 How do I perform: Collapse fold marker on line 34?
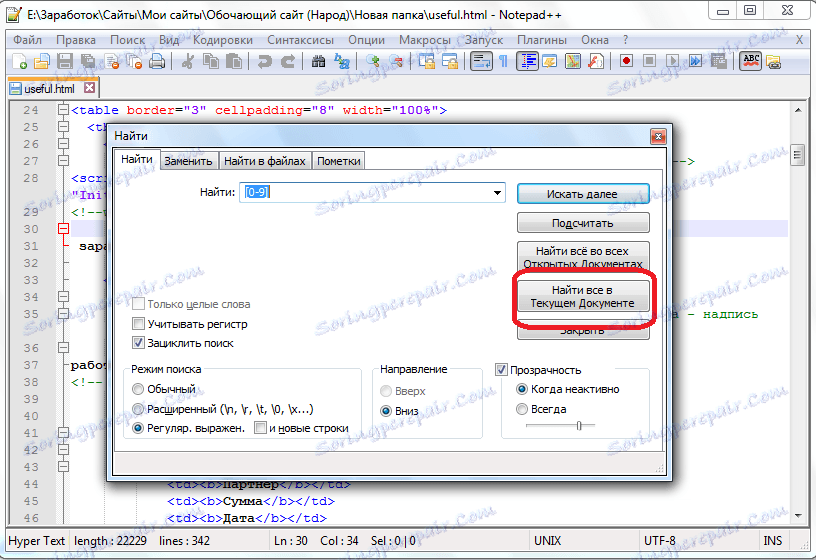[x=63, y=297]
